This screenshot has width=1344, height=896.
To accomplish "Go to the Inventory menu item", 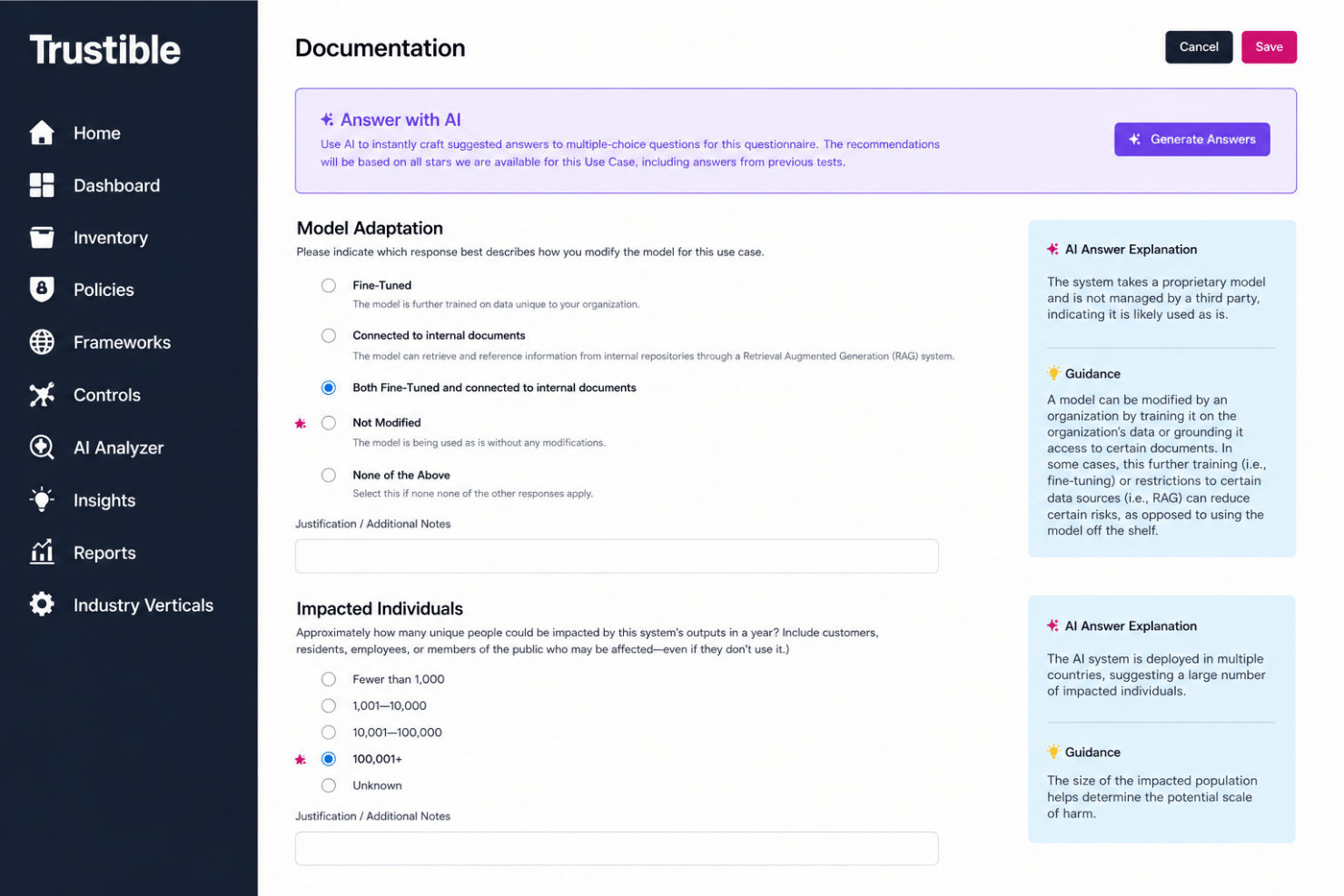I will click(111, 238).
